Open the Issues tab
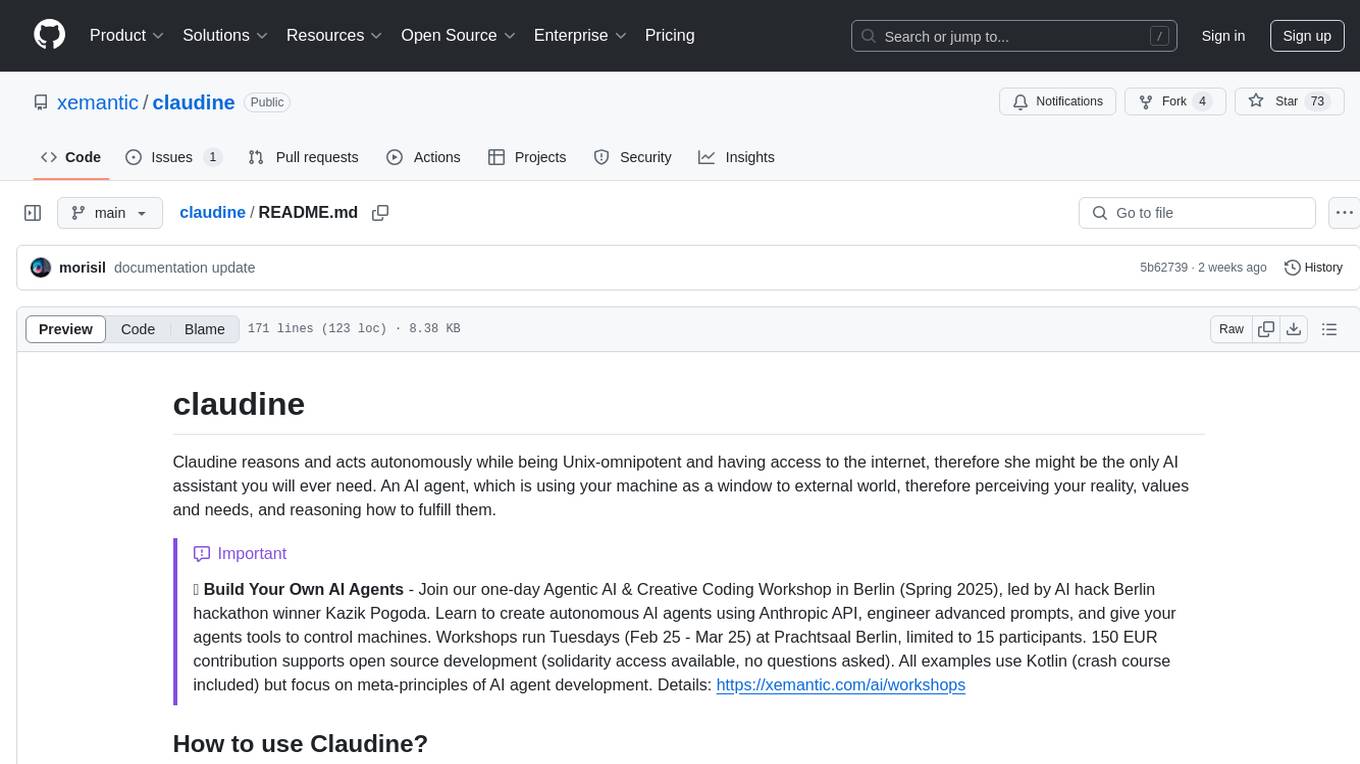 point(173,157)
